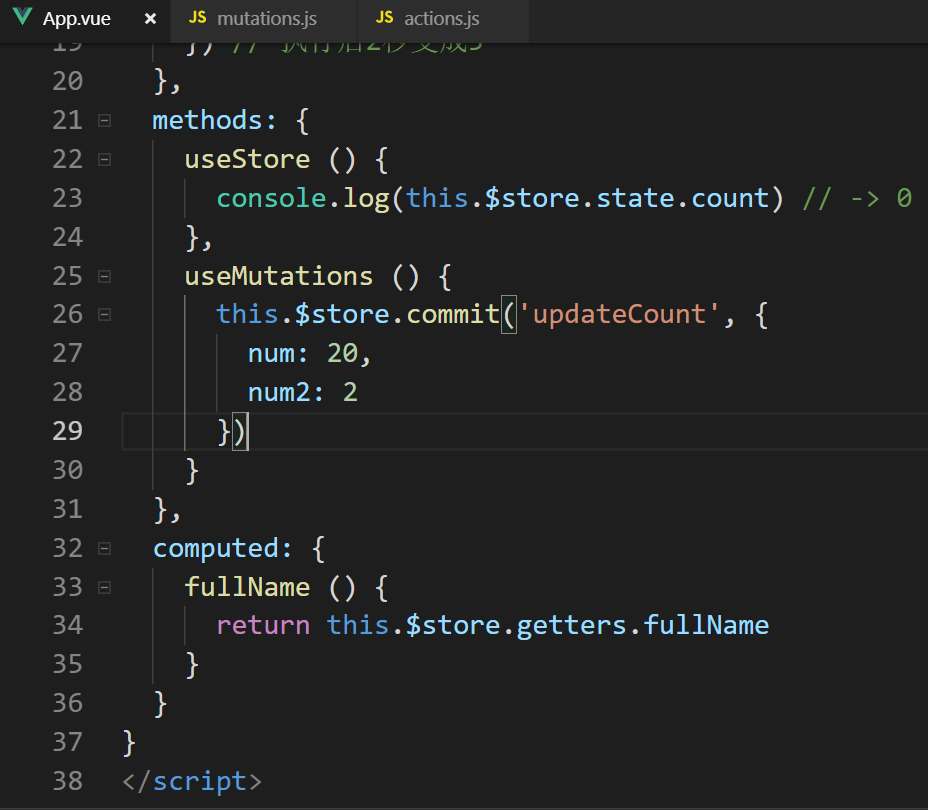928x810 pixels.
Task: Click the 'useMutations' method name
Action: 279,276
